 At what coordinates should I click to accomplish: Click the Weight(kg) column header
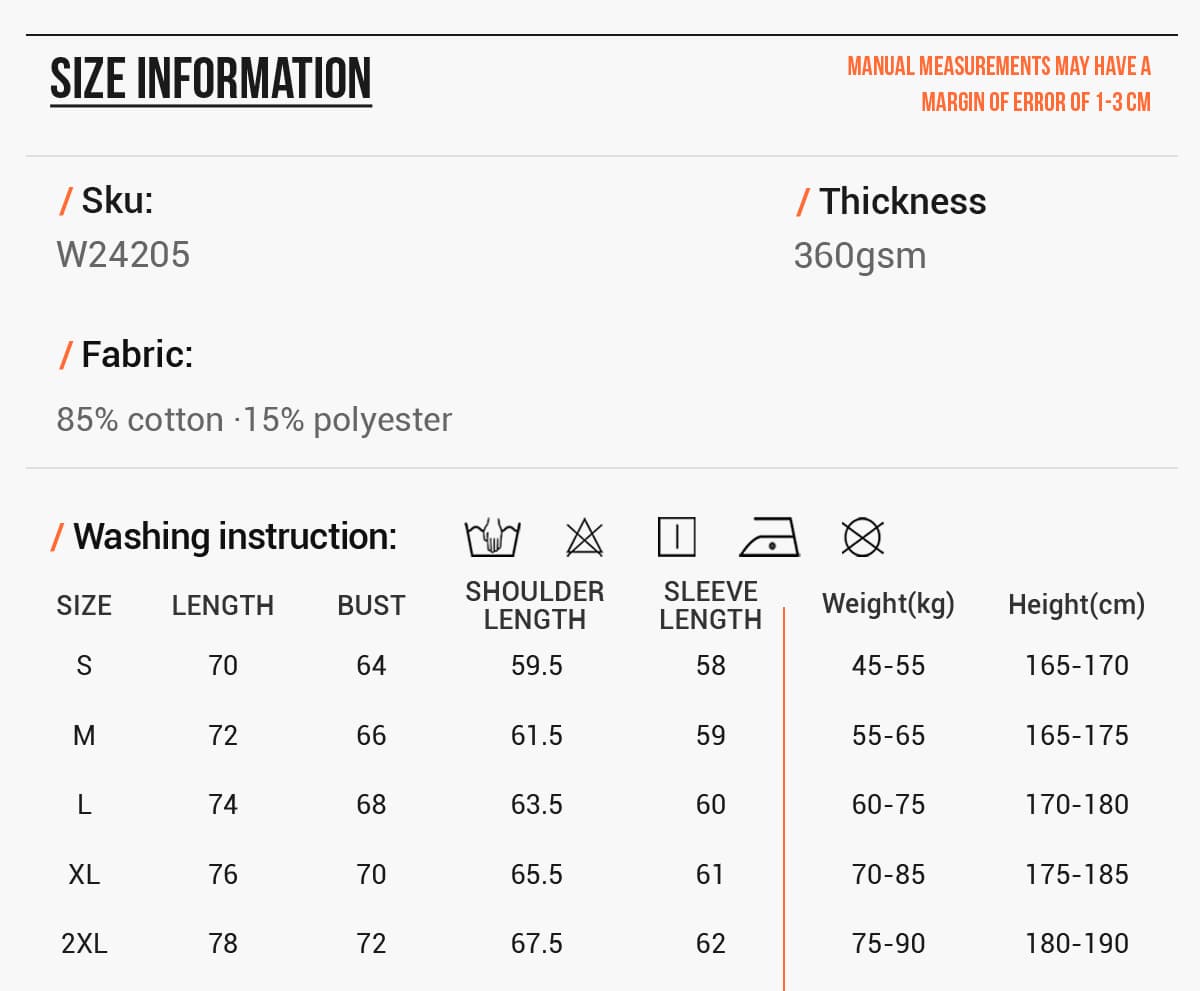click(x=888, y=604)
